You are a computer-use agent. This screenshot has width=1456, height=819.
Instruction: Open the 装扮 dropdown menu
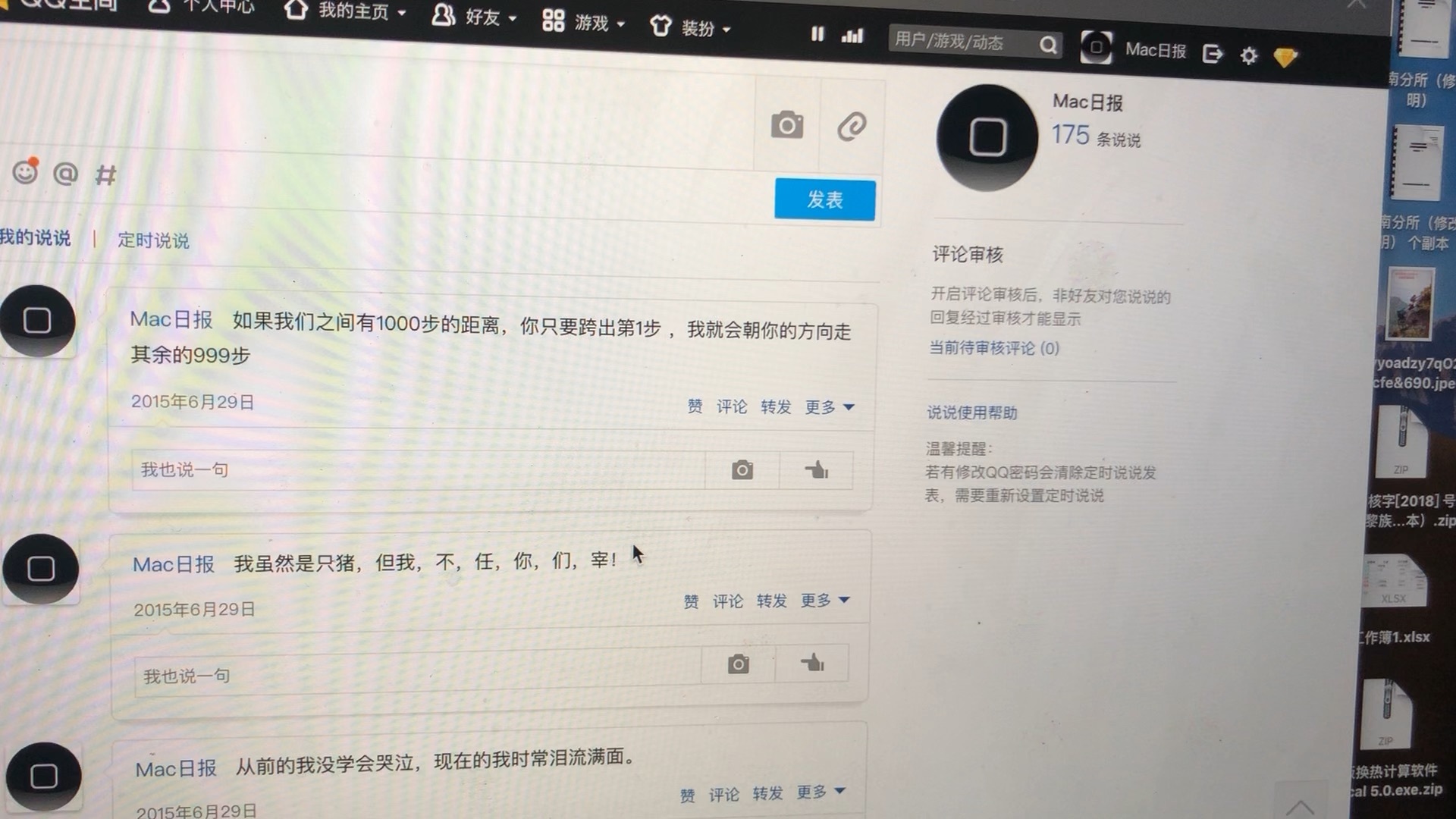click(690, 28)
